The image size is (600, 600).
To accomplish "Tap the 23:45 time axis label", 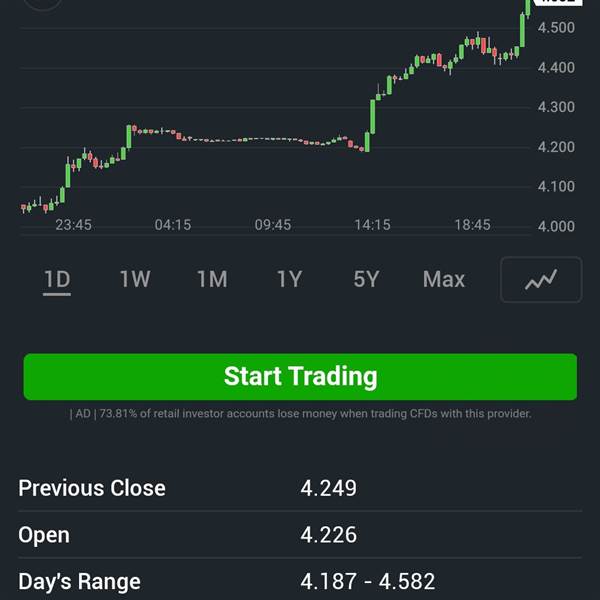I will point(73,225).
